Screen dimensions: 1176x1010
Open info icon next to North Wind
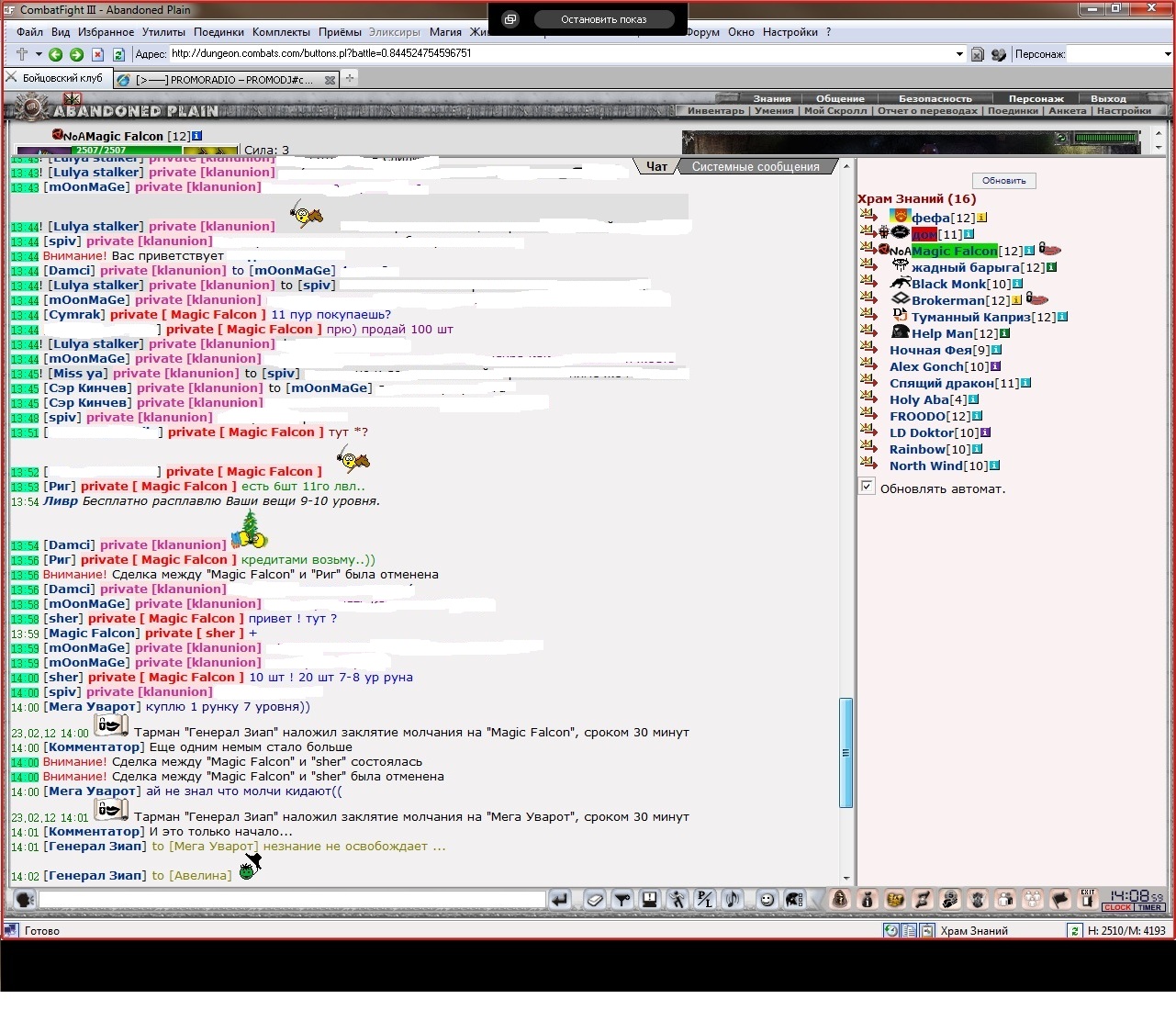pos(994,466)
